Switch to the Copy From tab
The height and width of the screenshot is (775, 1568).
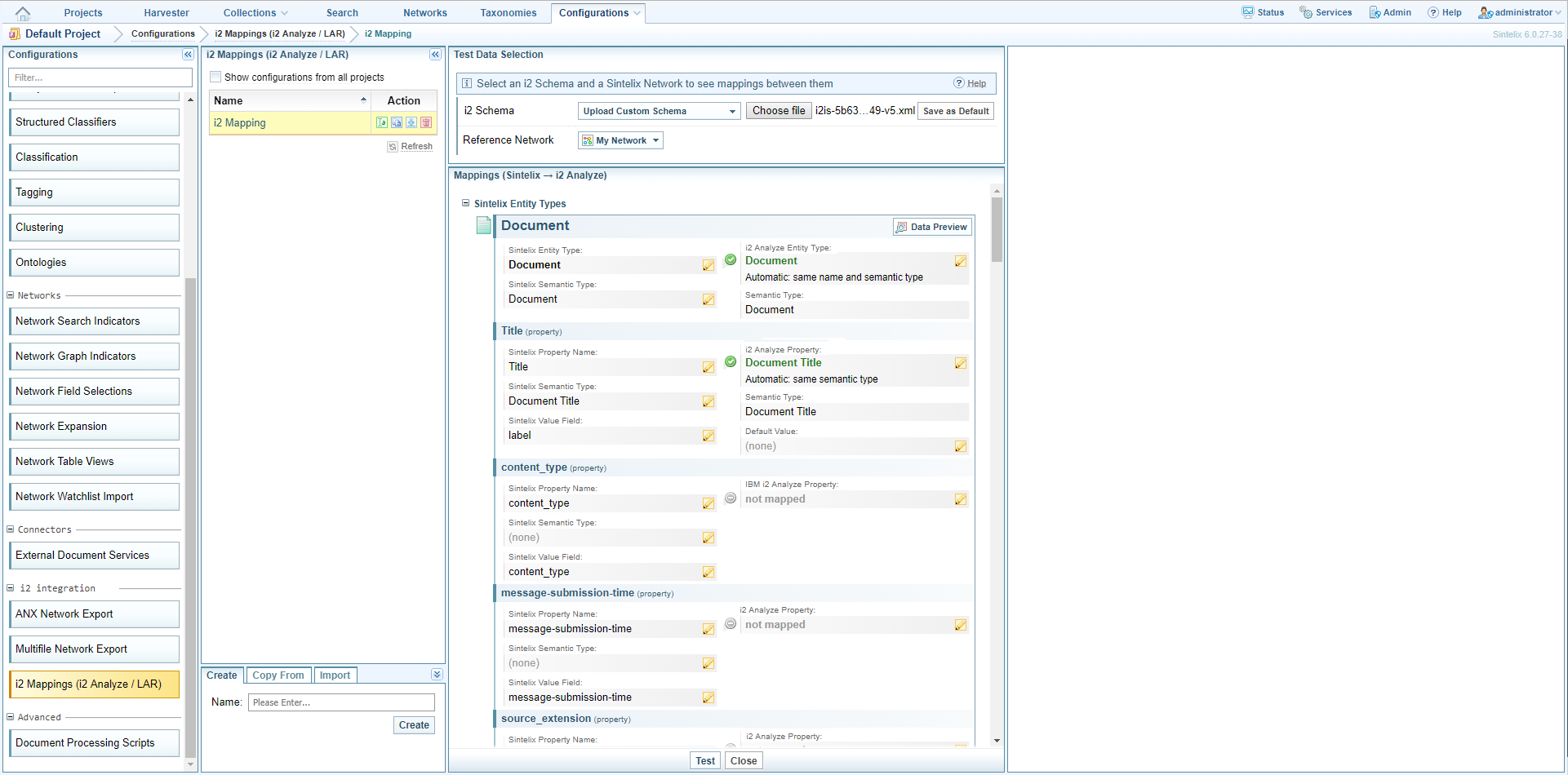pyautogui.click(x=278, y=675)
